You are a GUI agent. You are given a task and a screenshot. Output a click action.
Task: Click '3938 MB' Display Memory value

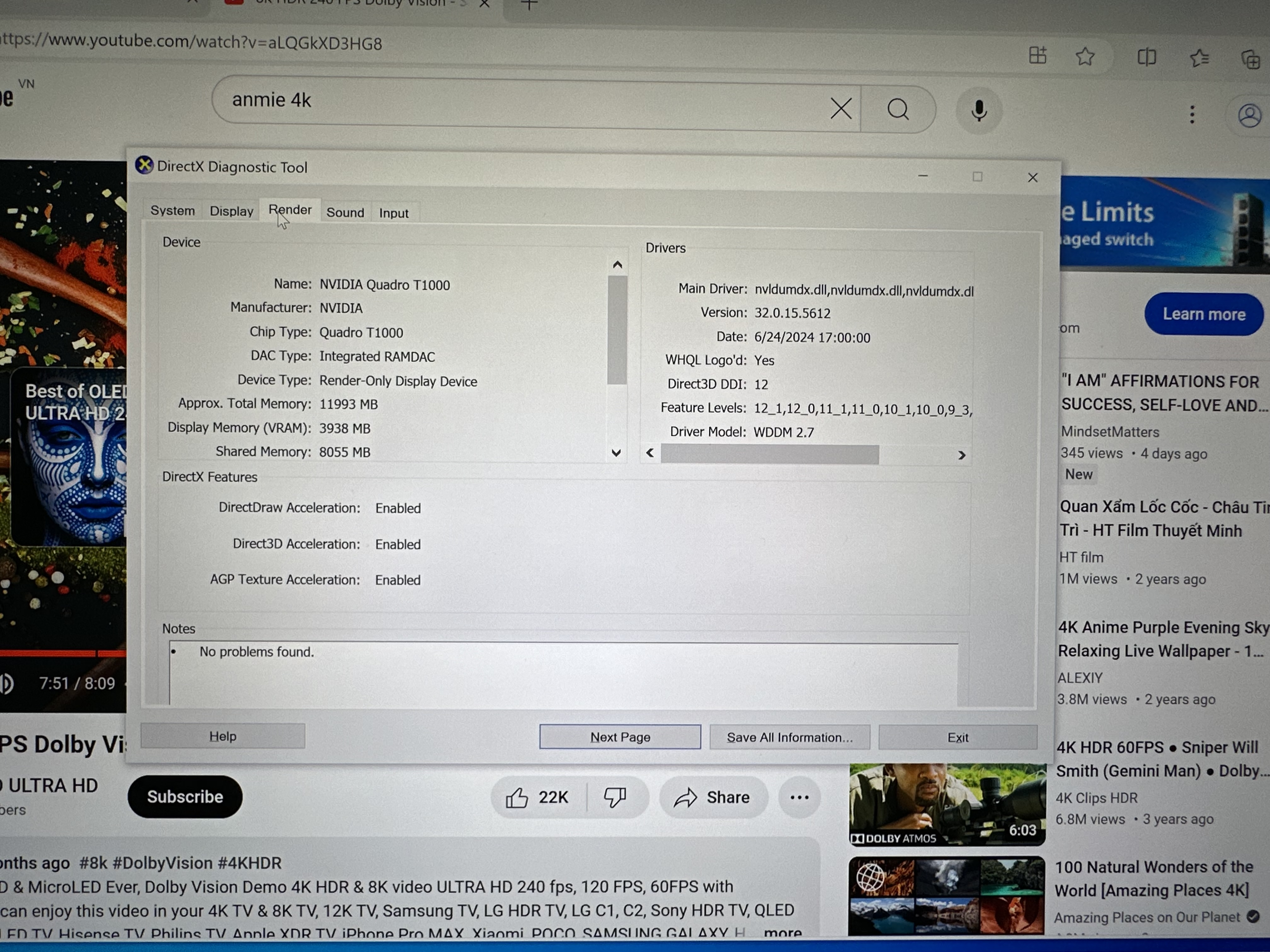pyautogui.click(x=345, y=428)
